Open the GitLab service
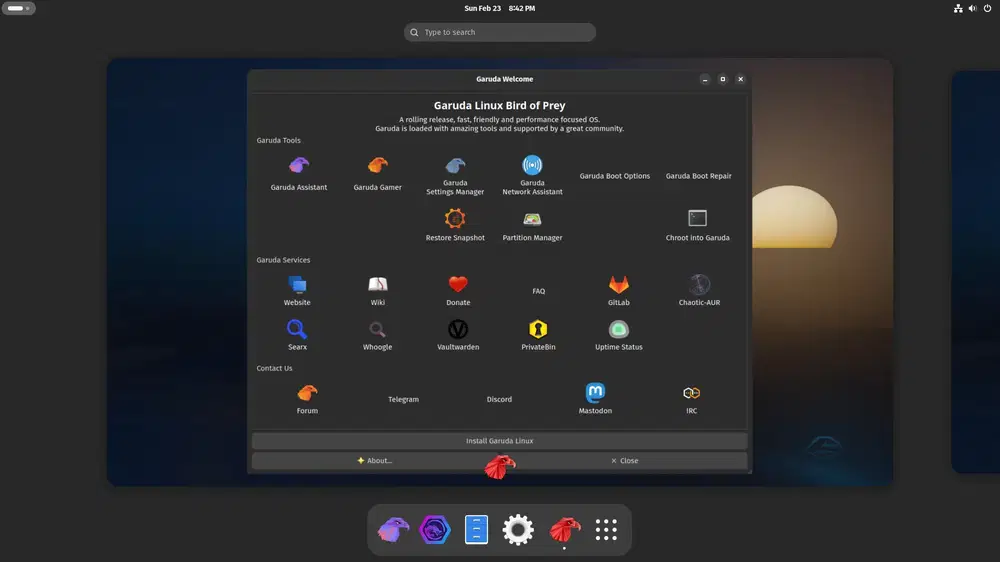Image resolution: width=1000 pixels, height=562 pixels. tap(619, 290)
